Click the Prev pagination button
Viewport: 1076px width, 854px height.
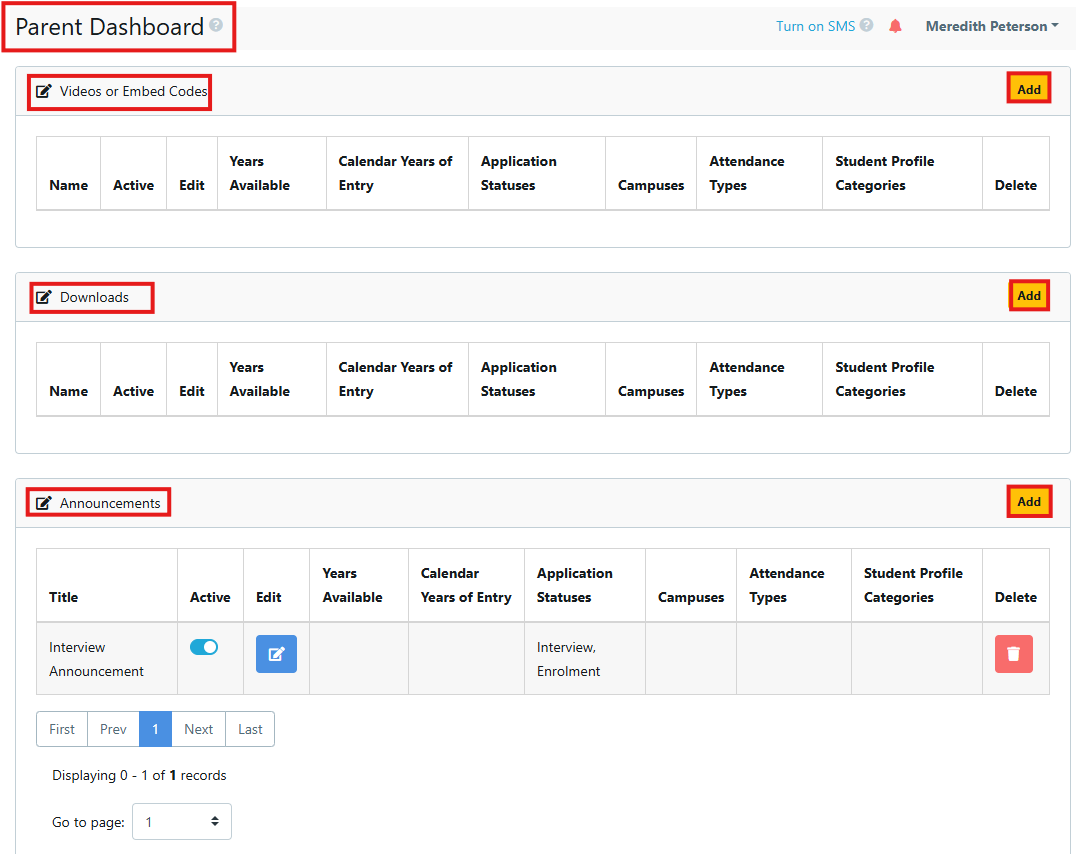point(112,729)
